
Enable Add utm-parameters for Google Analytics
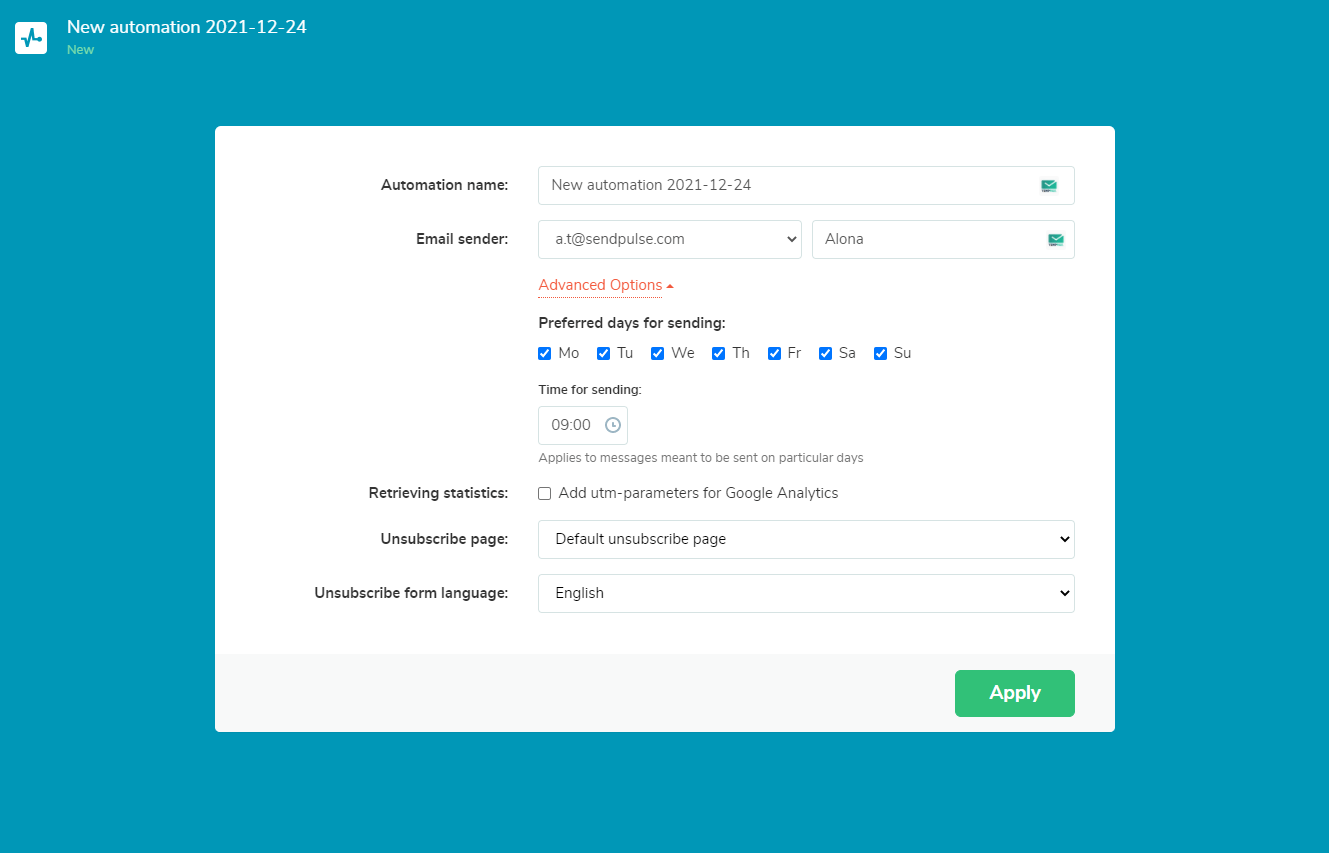point(545,493)
